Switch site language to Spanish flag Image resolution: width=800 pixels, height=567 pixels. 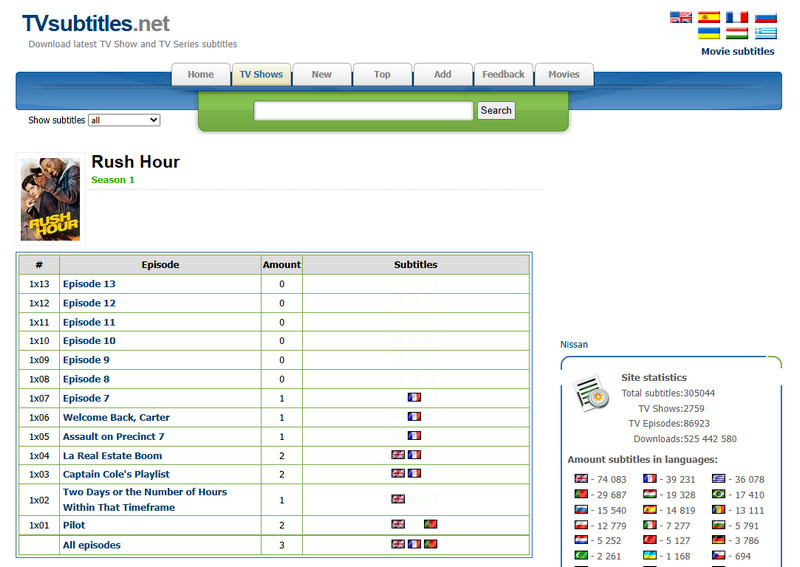pyautogui.click(x=709, y=17)
